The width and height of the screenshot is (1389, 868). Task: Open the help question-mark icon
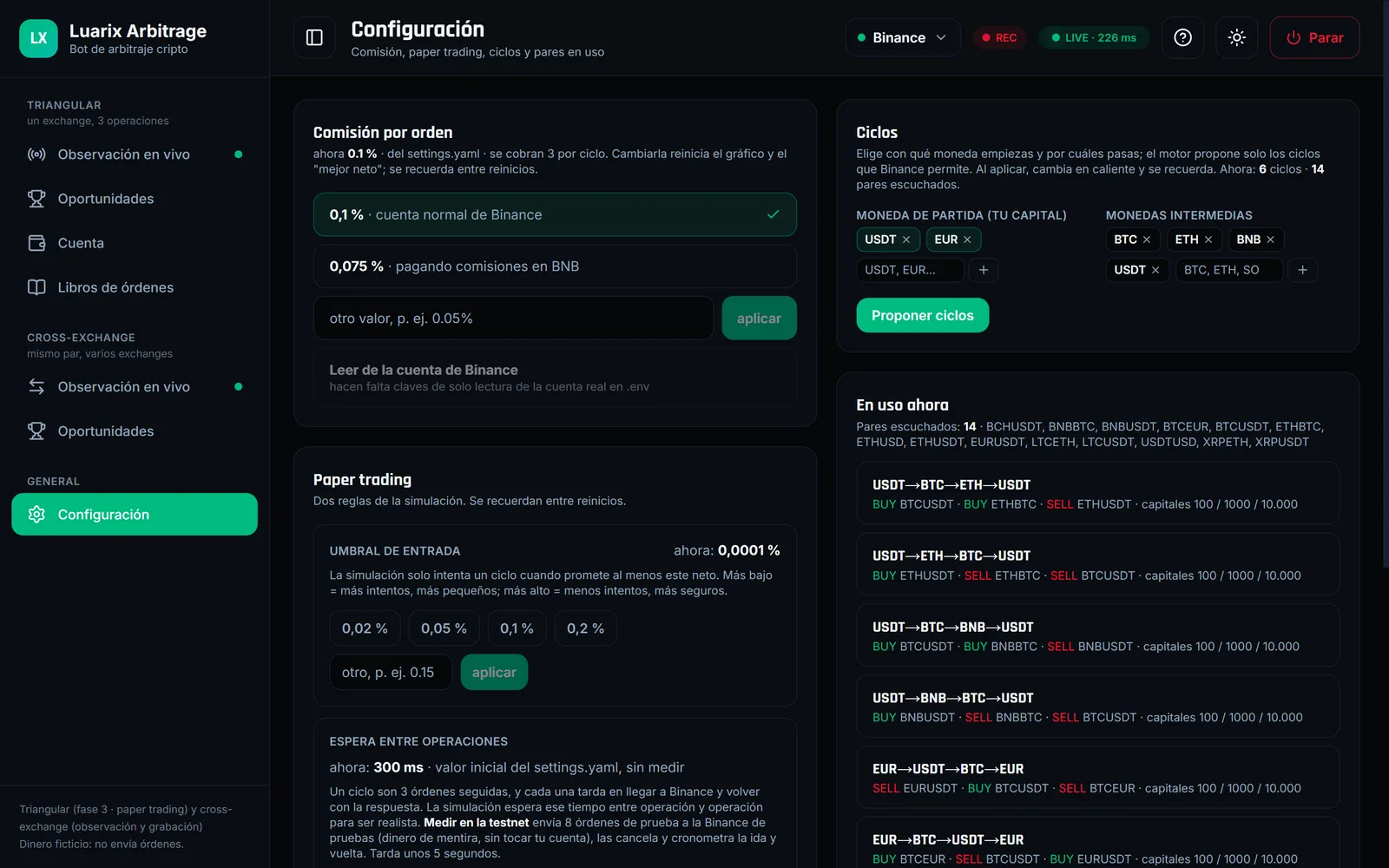tap(1182, 37)
